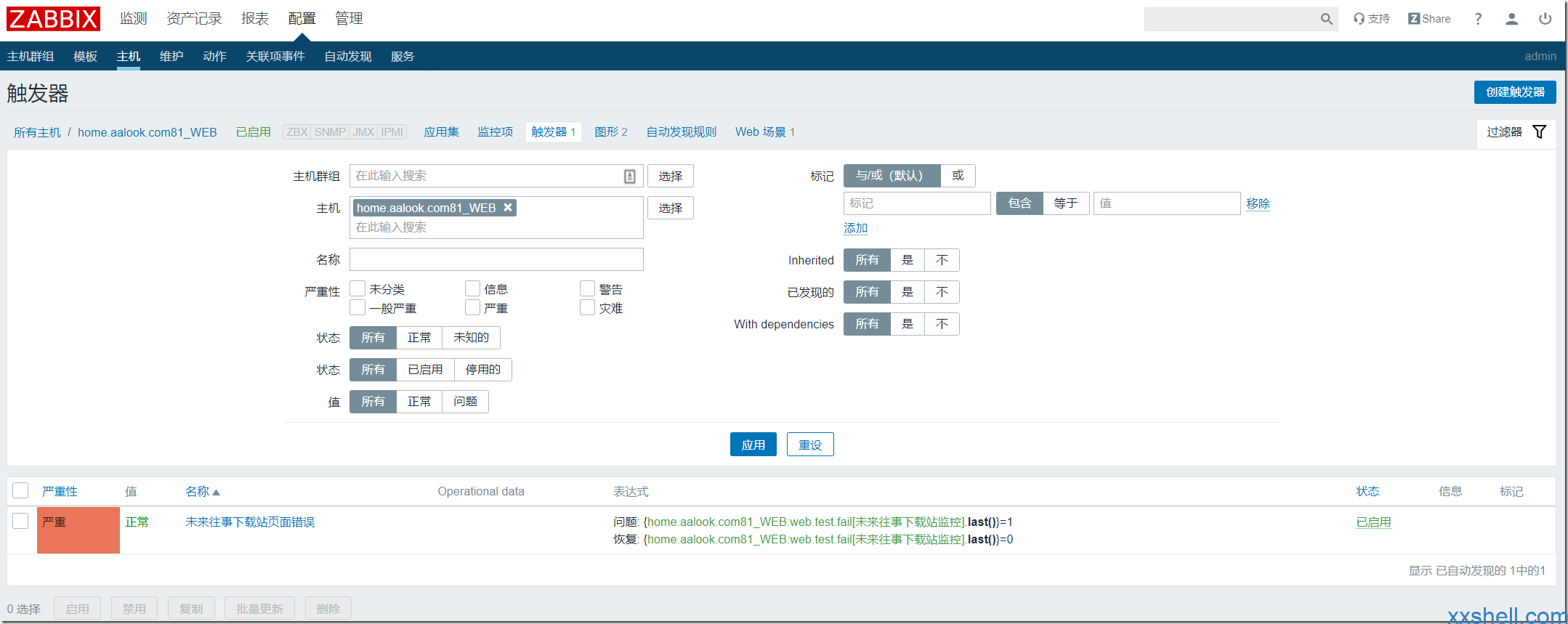The height and width of the screenshot is (624, 1568).
Task: Remove home.aalook.com81_WEB host tag
Action: click(x=508, y=208)
